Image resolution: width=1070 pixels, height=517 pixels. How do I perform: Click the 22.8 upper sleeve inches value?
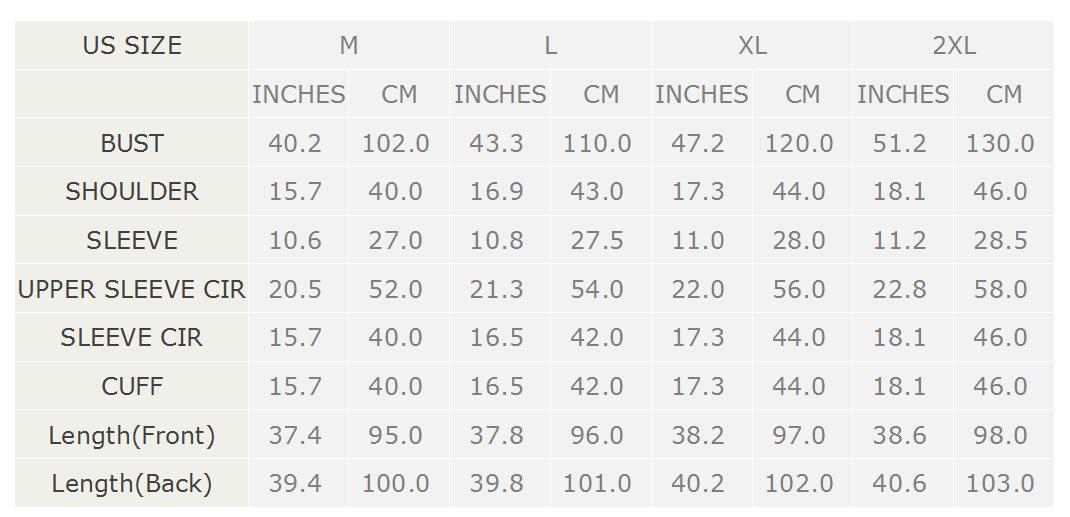[899, 289]
